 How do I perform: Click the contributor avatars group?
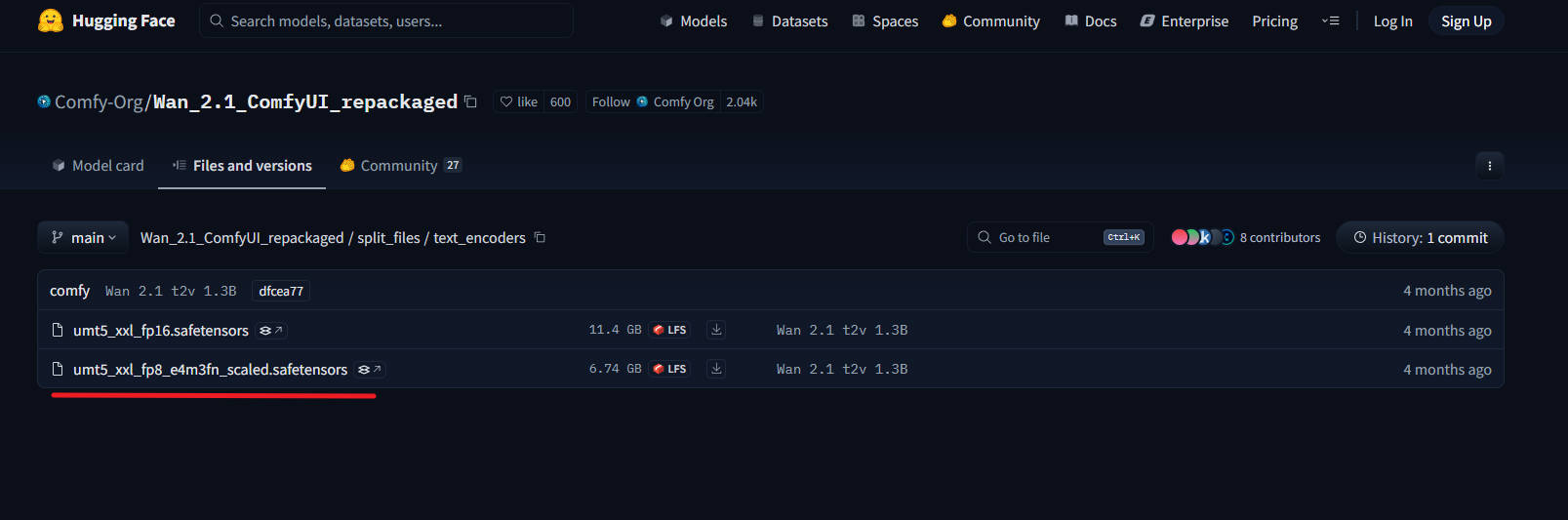(x=1203, y=237)
